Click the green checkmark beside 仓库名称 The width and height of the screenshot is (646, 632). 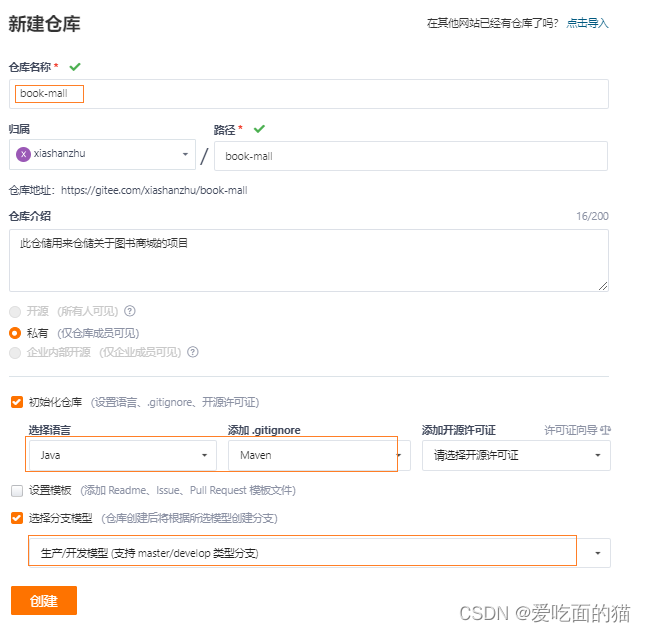pos(75,67)
